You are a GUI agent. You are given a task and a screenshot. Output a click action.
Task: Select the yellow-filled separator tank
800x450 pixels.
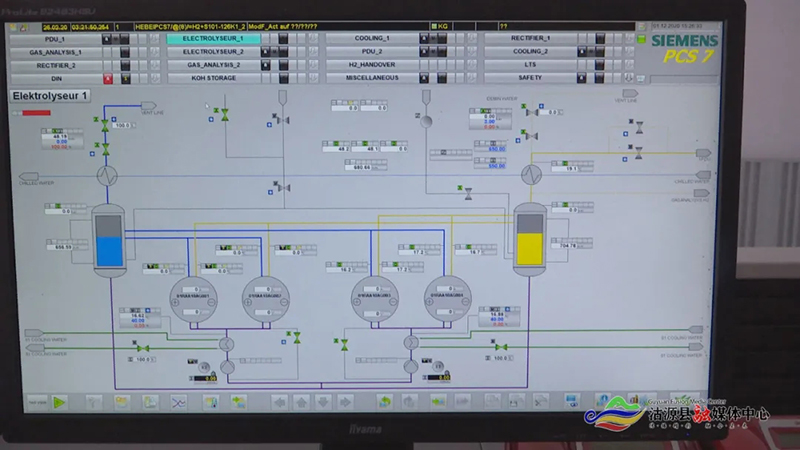529,241
